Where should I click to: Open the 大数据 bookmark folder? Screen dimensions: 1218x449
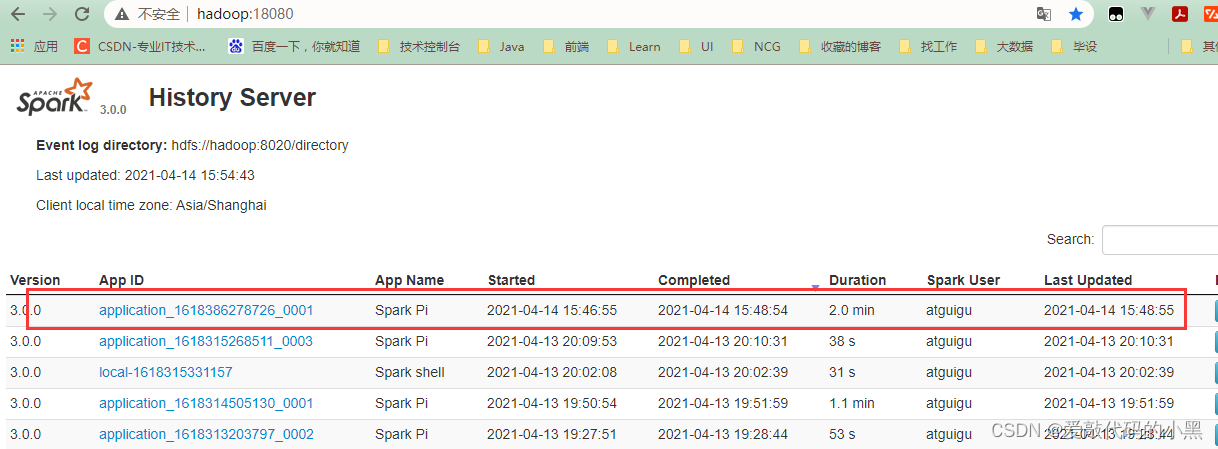click(x=1003, y=46)
